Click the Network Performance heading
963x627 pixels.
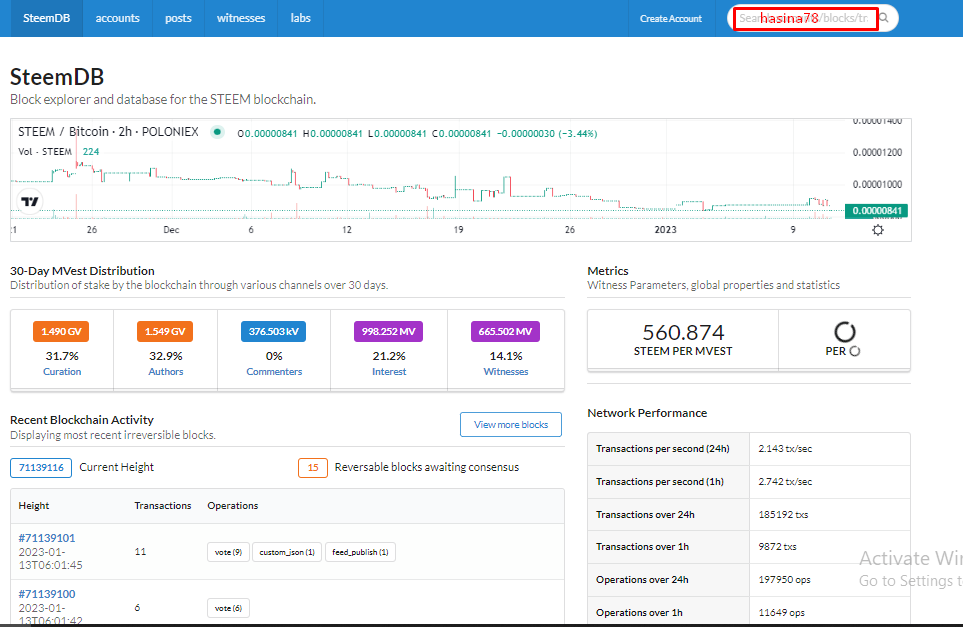point(647,413)
